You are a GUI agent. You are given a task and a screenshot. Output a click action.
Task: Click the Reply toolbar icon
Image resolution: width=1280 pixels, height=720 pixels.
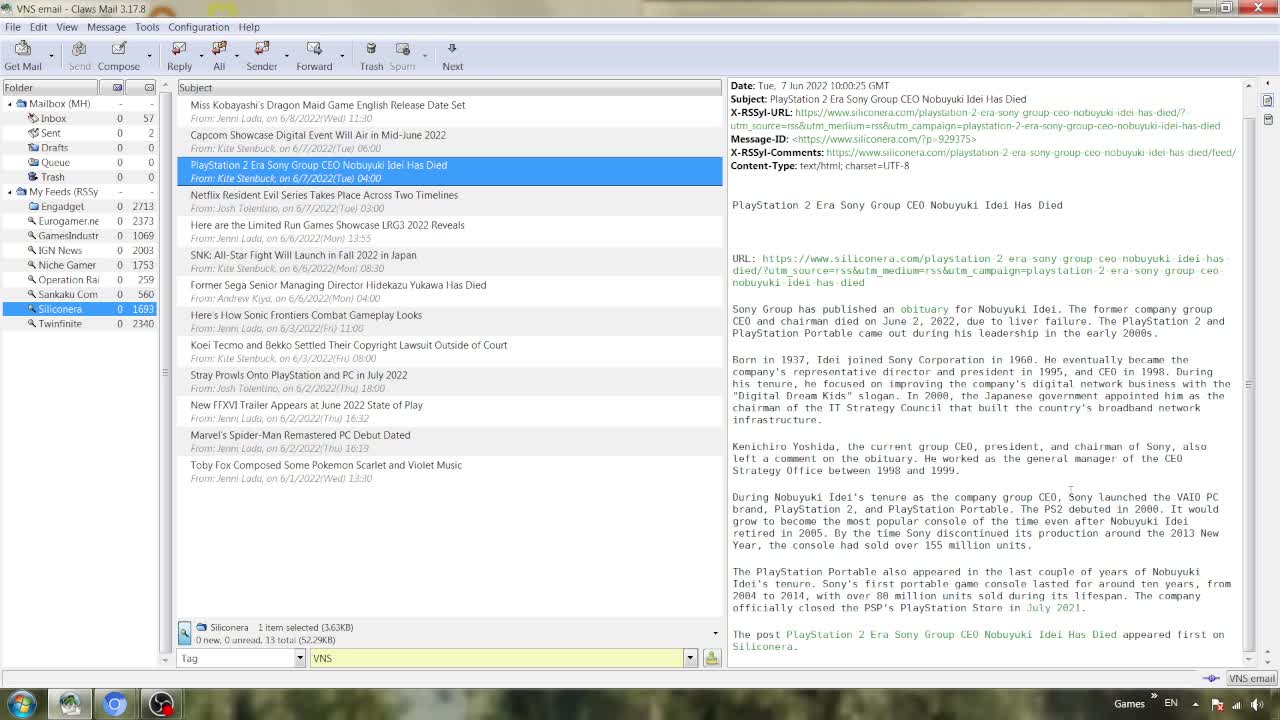[179, 48]
